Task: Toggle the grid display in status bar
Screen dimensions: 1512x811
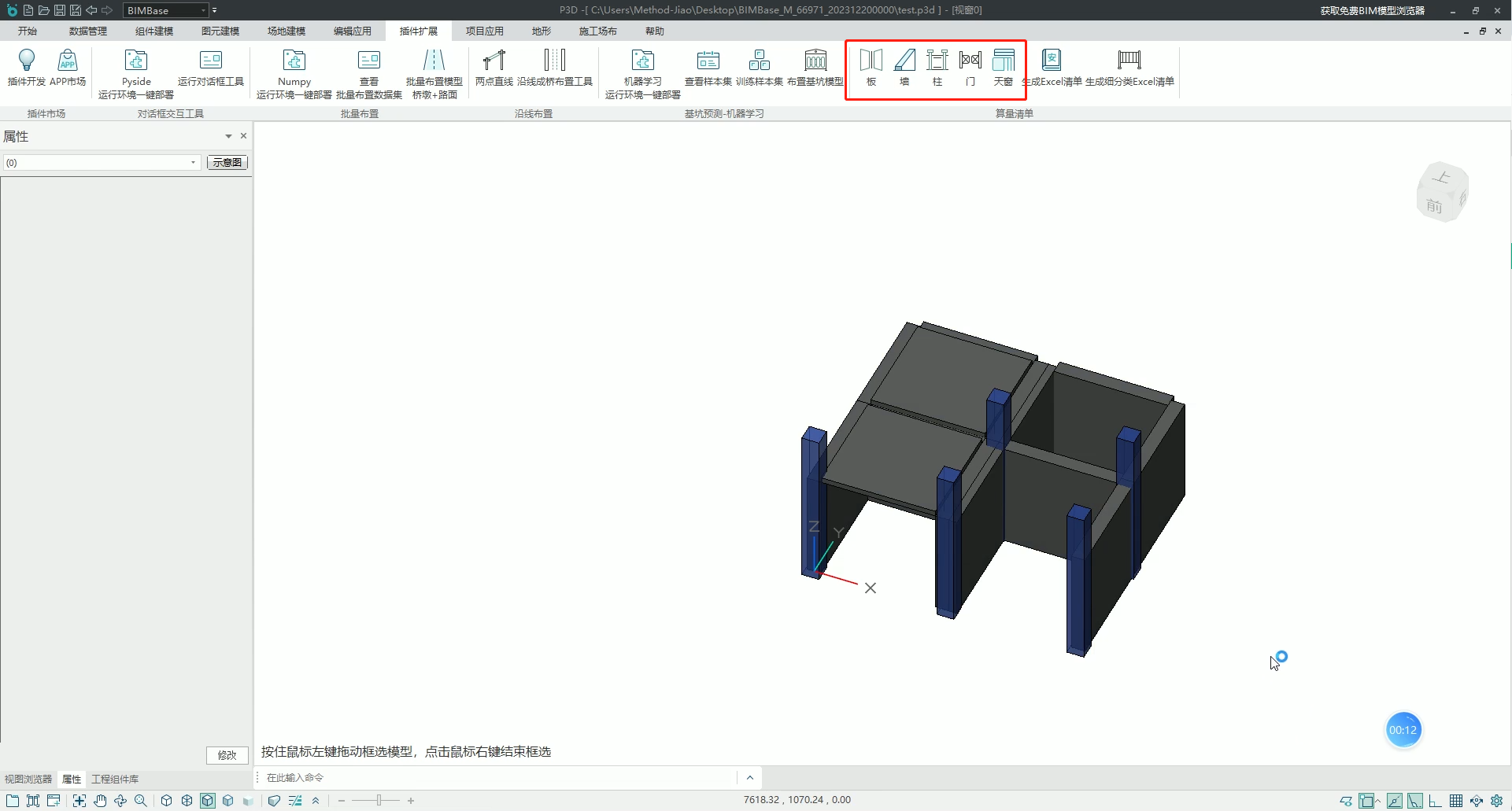Action: 1456,801
